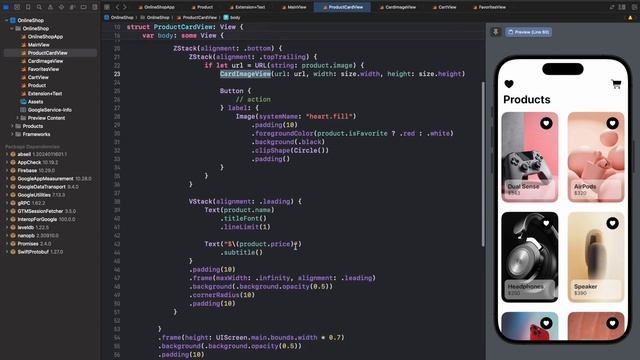Pin the preview with the pin icon
Viewport: 640px width, 360px height.
(x=496, y=32)
